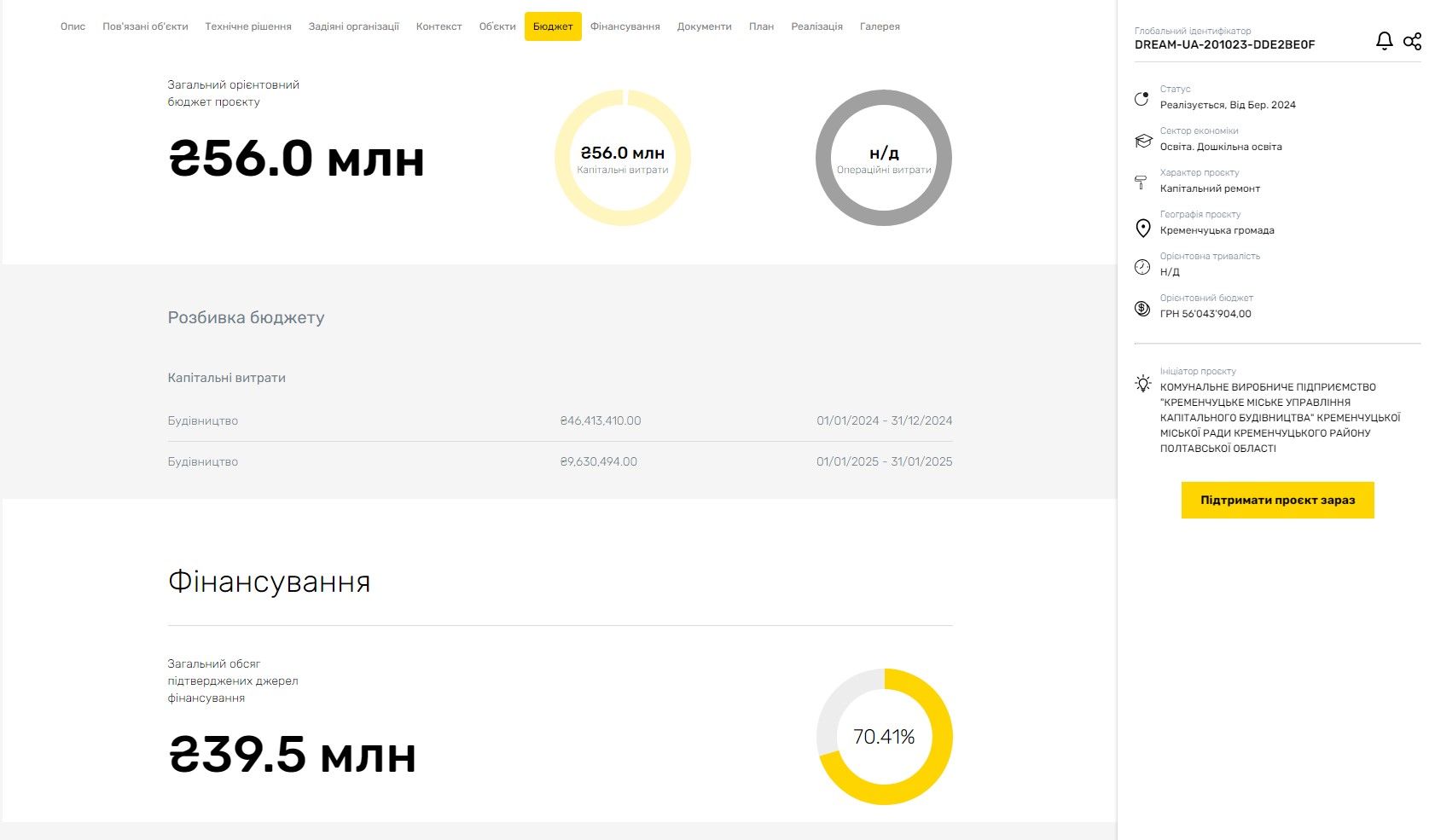
Task: Click the lightbulb initiator icon
Action: pyautogui.click(x=1143, y=384)
